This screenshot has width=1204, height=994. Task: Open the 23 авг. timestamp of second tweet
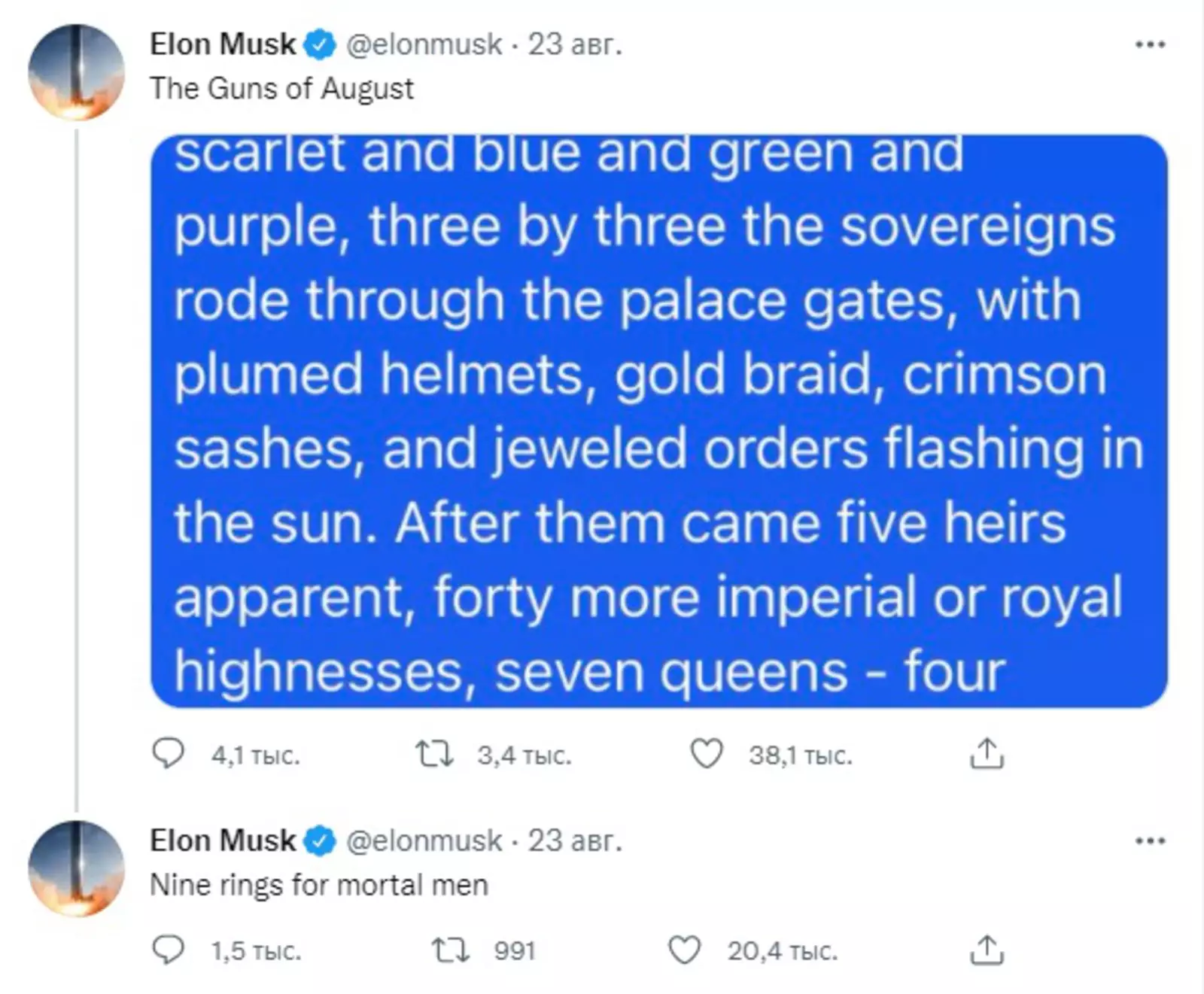point(575,840)
